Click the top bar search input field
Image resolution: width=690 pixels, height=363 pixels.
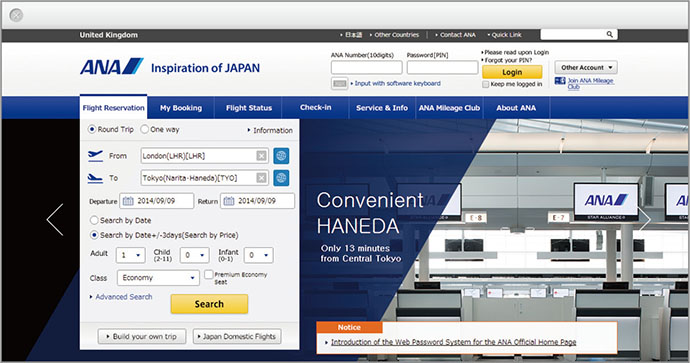[x=573, y=34]
